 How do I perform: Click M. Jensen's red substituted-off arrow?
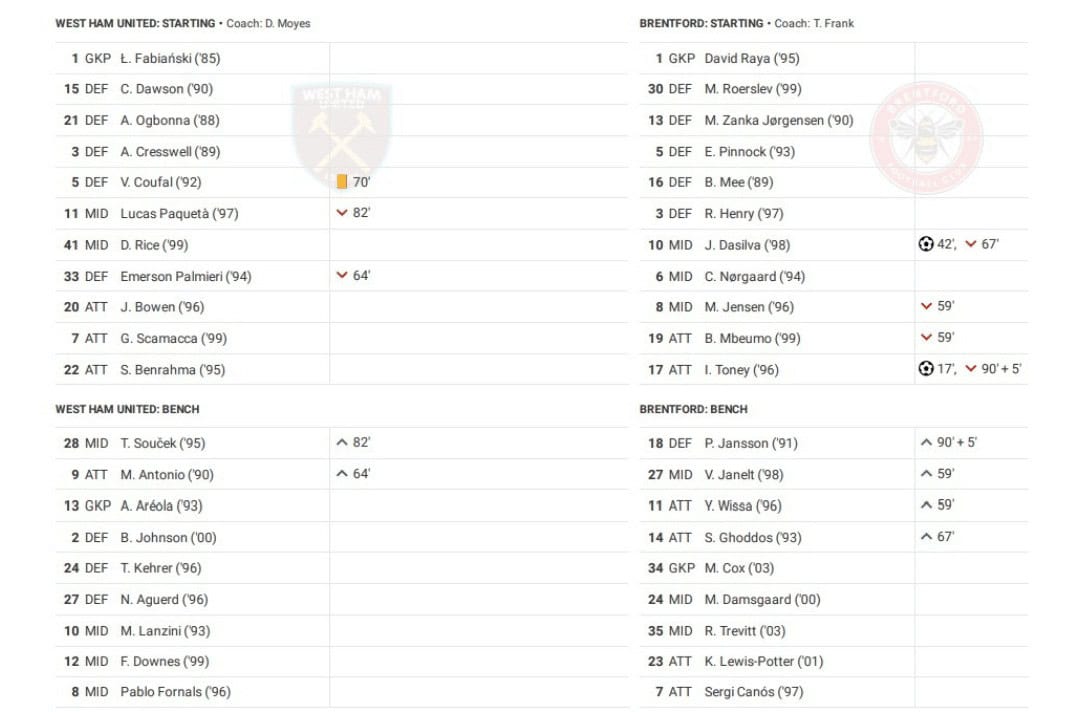pos(926,306)
